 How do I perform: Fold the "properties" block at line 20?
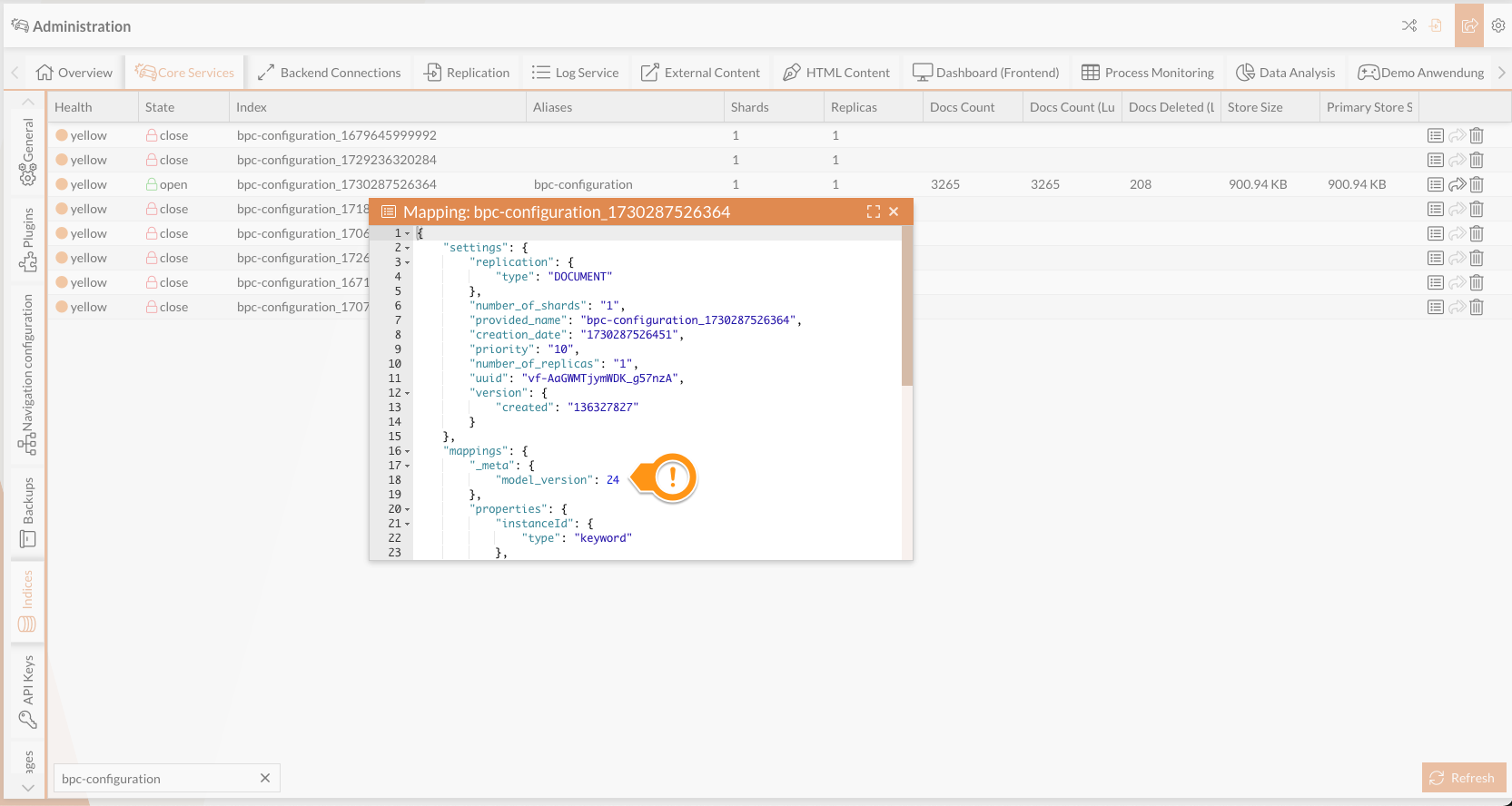(408, 509)
